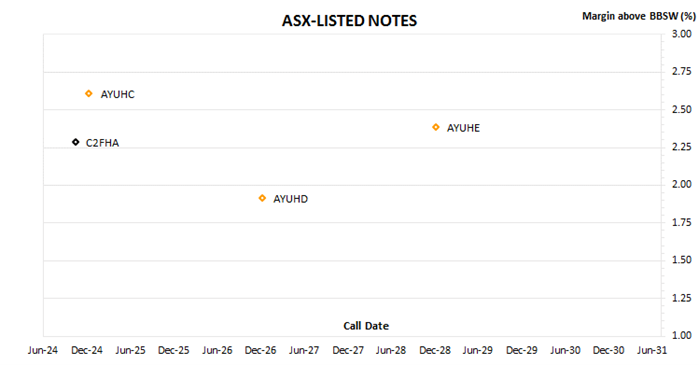Screen dimensions: 699x365
Task: Click the Jun-31 horizontal axis label
Action: (x=652, y=350)
